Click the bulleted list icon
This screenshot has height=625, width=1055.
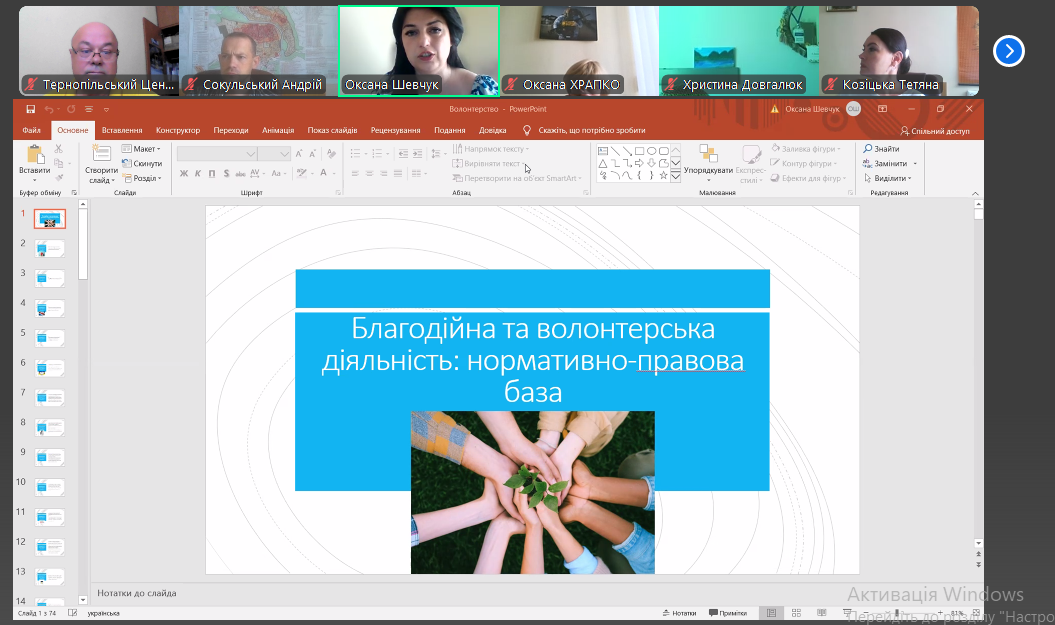click(356, 154)
